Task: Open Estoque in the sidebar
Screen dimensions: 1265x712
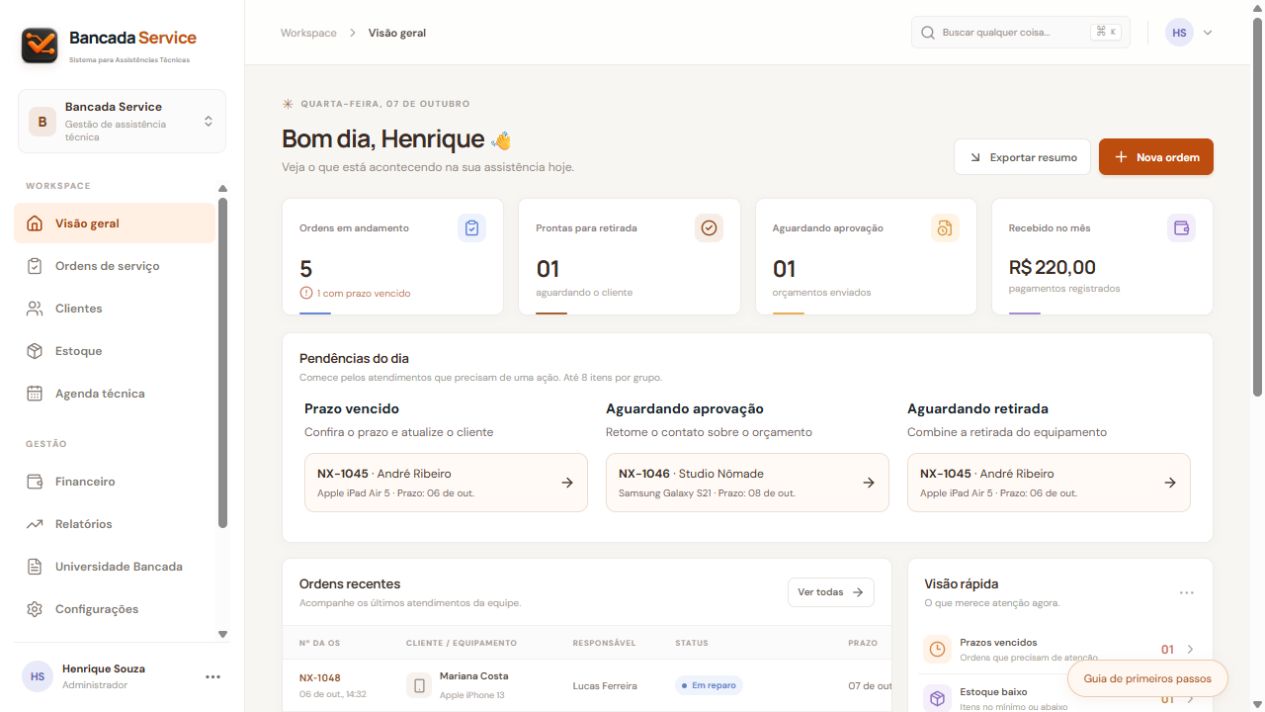Action: [115, 351]
